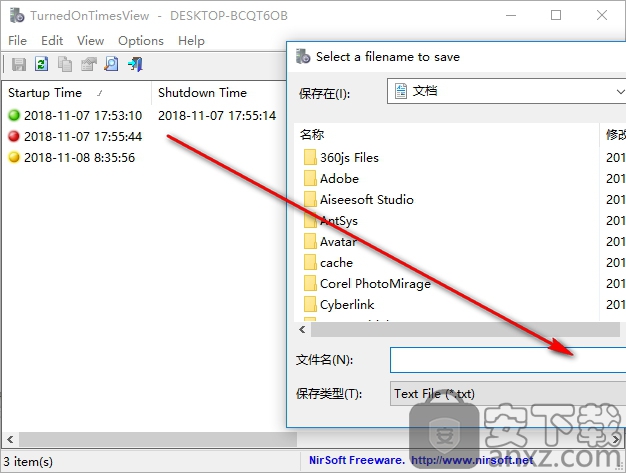Click the file list scroll left arrow
The height and width of the screenshot is (473, 626).
[x=302, y=330]
